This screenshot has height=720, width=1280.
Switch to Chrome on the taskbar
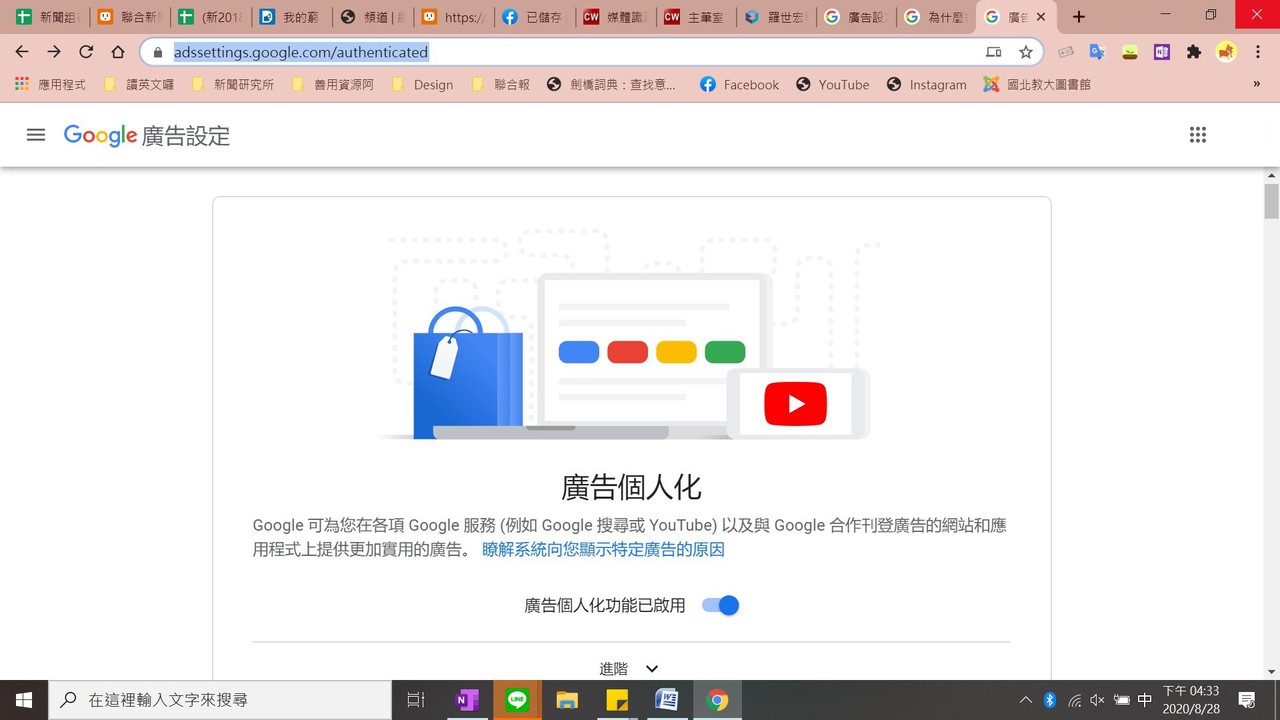coord(717,700)
